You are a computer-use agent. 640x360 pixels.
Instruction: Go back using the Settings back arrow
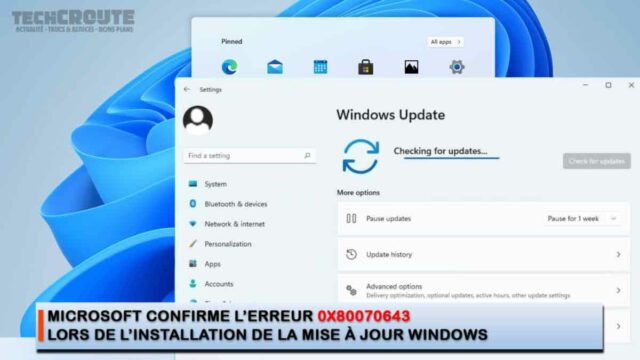[x=187, y=89]
